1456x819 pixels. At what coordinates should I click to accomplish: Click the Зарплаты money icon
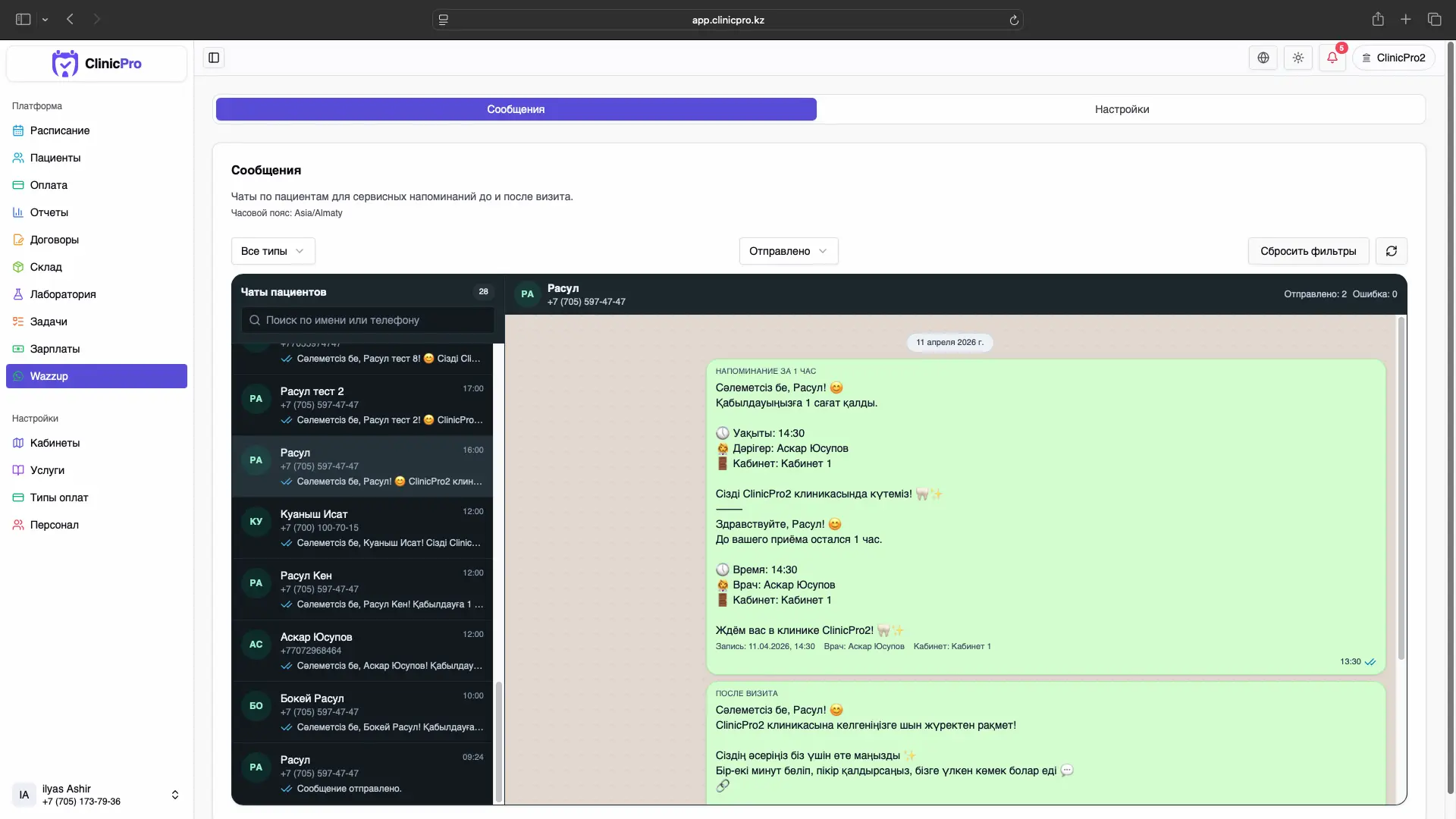point(18,349)
